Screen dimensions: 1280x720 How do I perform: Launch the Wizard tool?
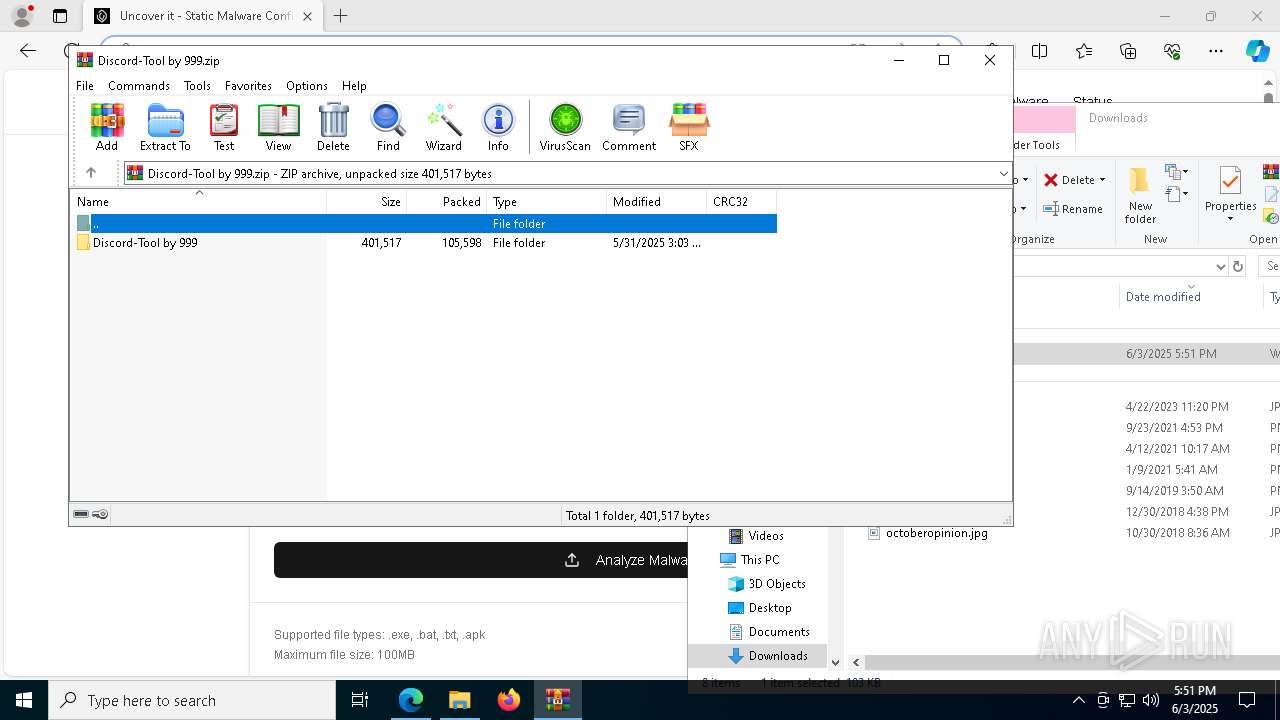pos(443,127)
